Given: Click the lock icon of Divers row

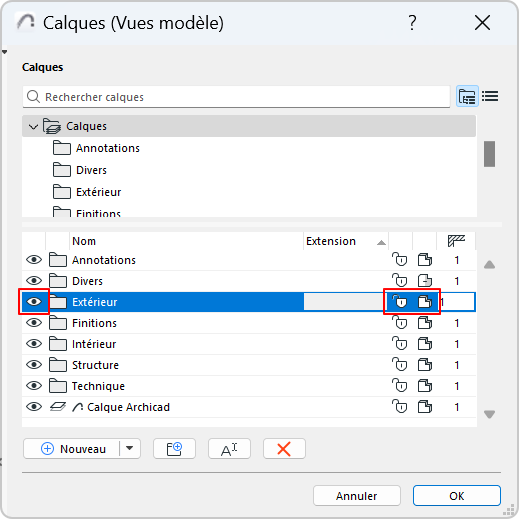Looking at the screenshot, I should (x=400, y=280).
